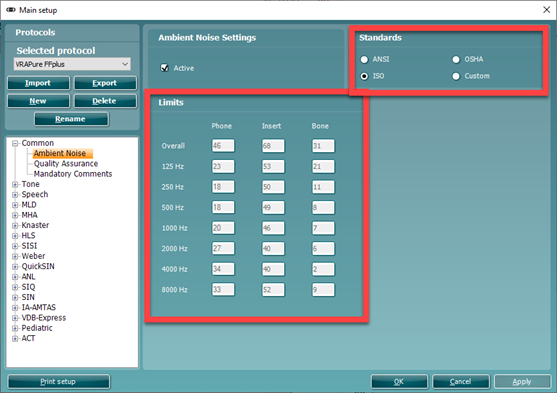Rename the selected protocol
This screenshot has height=393, width=557.
point(71,119)
